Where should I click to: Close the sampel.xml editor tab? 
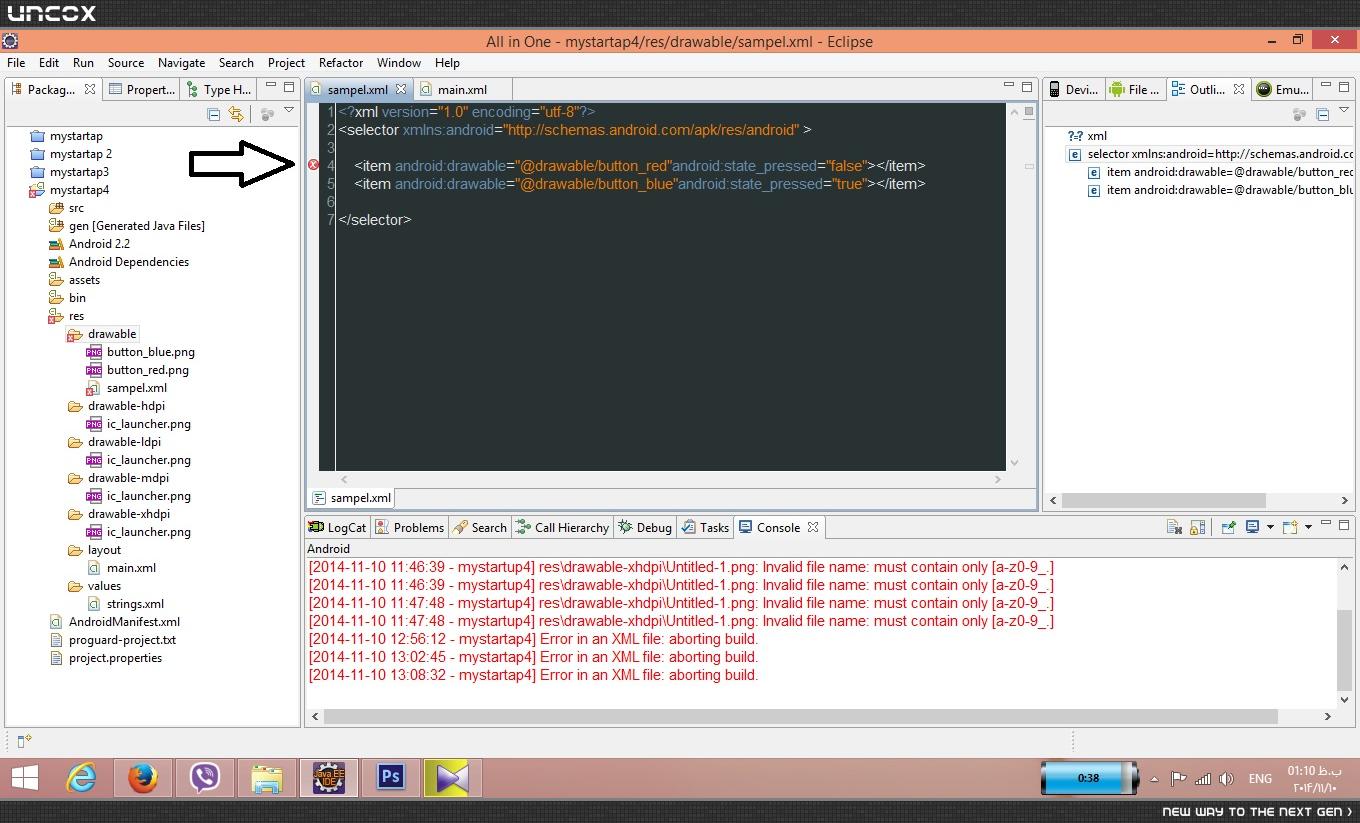[x=401, y=90]
